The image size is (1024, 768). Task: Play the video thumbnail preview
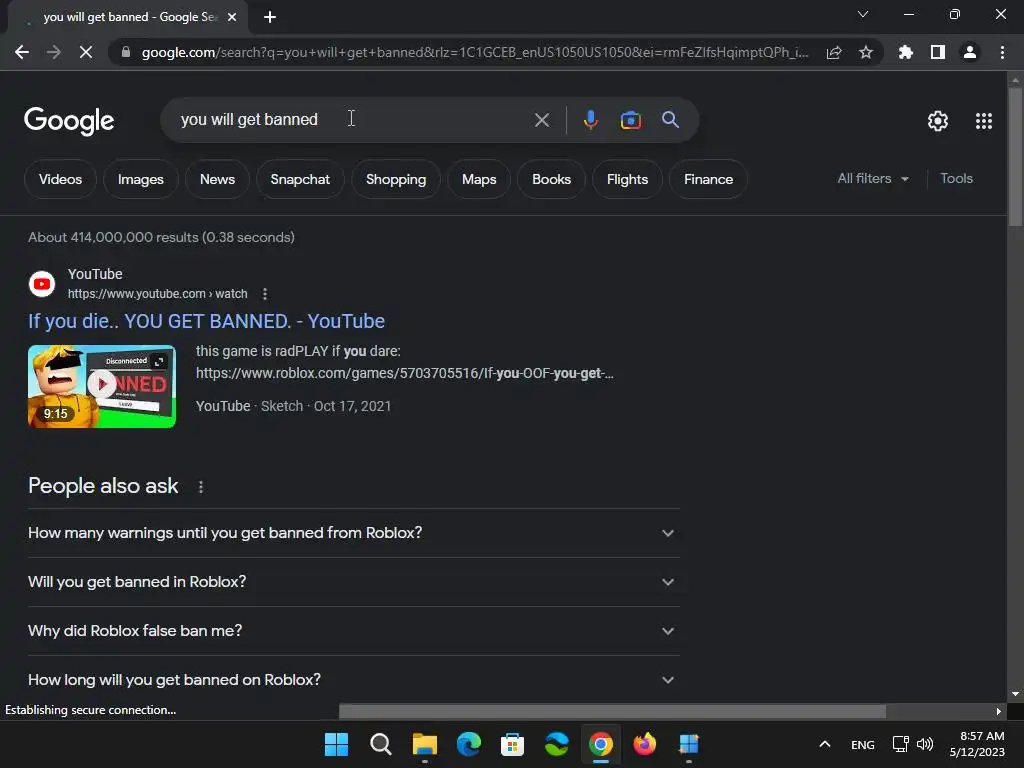(102, 386)
